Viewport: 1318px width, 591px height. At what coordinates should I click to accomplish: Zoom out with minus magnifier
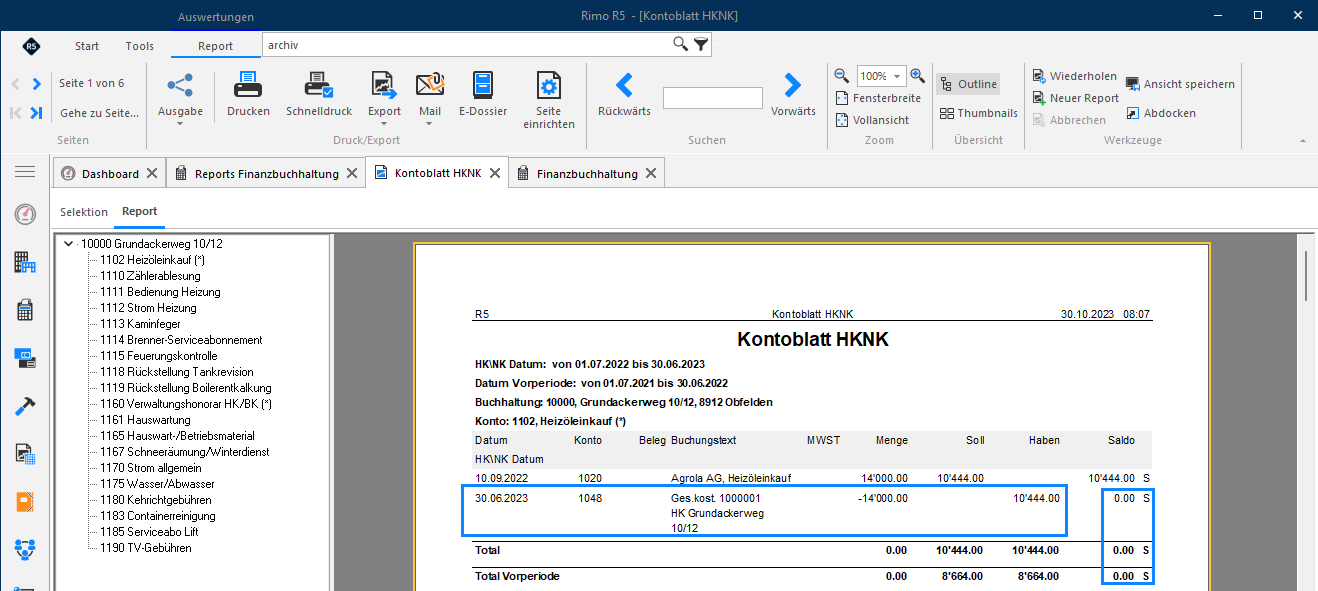click(842, 76)
